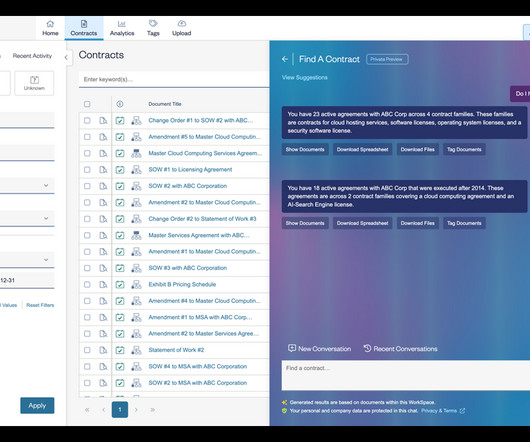Screen dimensions: 530x442
Task: Open the Recent Activity tab
Action: pyautogui.click(x=32, y=56)
